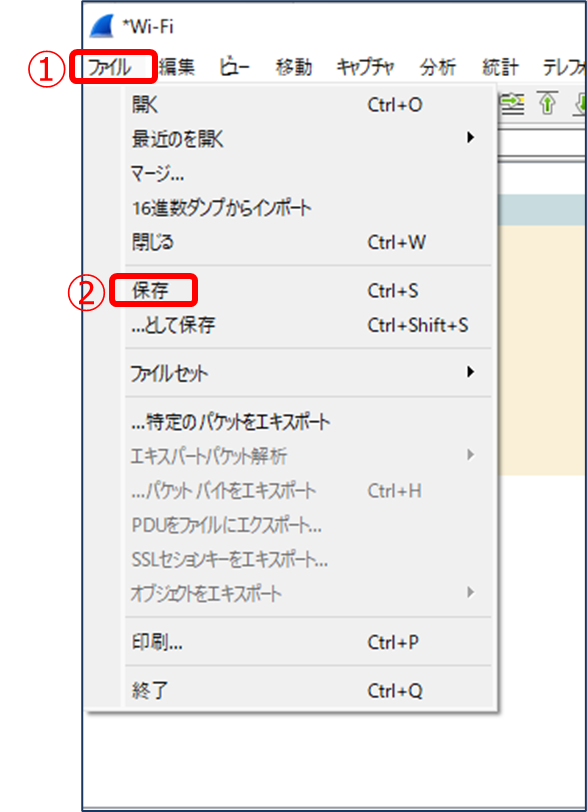Expand the 最近のを開く submenu
587x812 pixels.
308,139
